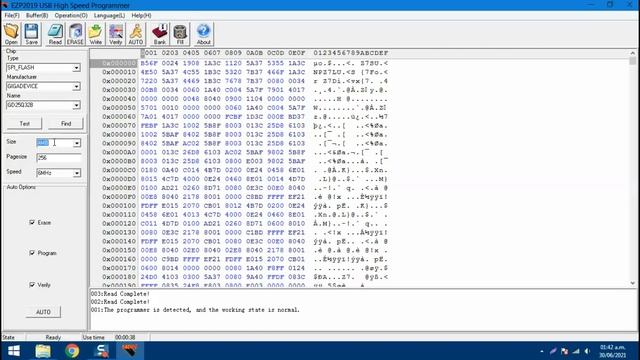
Task: Save buffer using the Save icon
Action: 31,34
